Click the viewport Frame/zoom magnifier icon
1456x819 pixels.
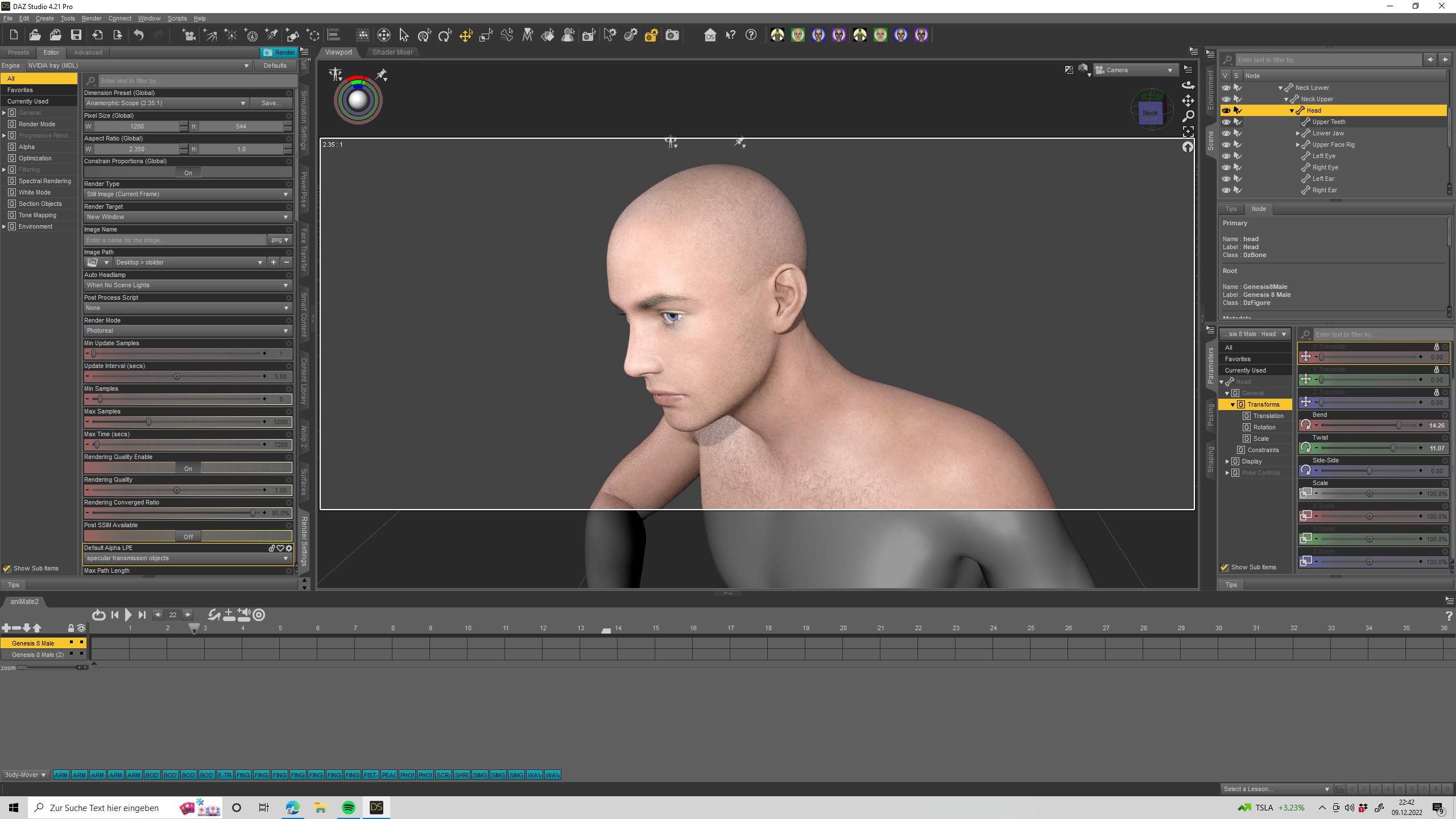coord(1188,116)
